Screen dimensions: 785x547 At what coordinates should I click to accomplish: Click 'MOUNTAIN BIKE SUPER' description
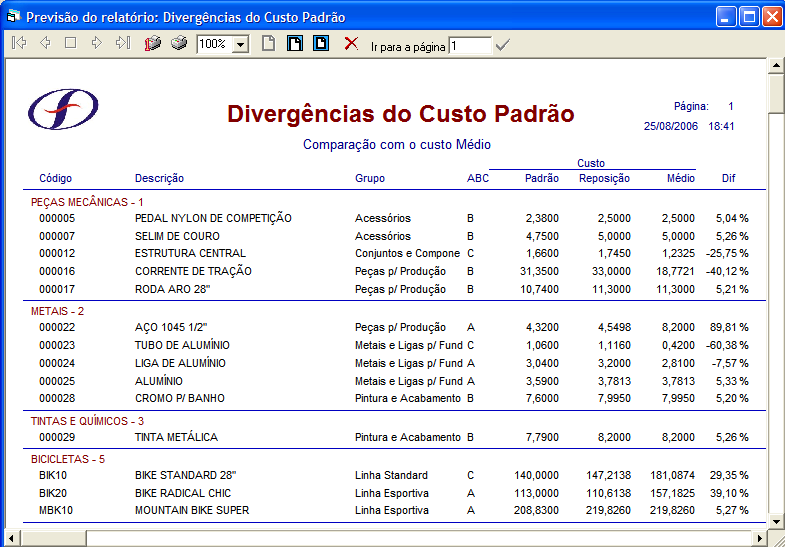tap(192, 510)
